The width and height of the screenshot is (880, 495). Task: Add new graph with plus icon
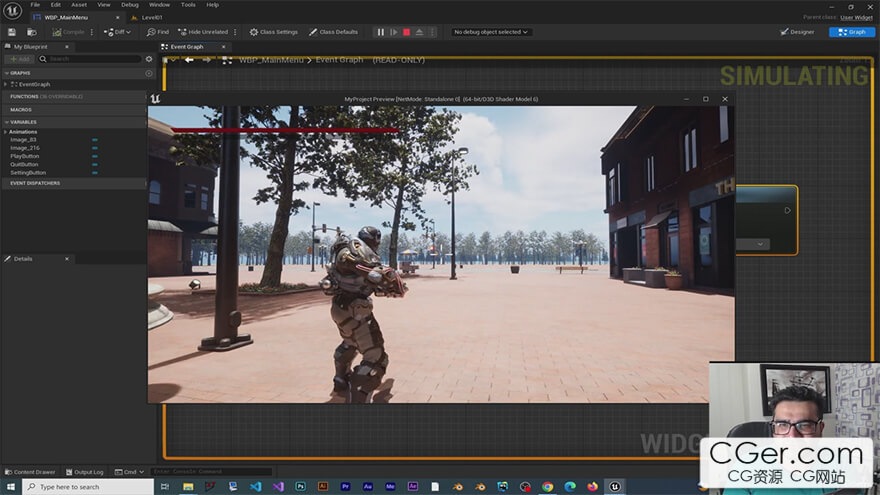[149, 73]
